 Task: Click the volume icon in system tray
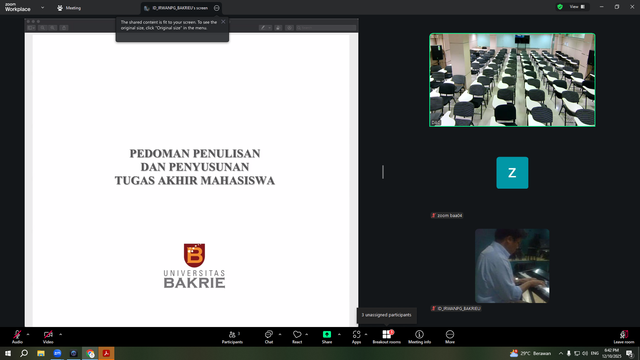click(585, 353)
